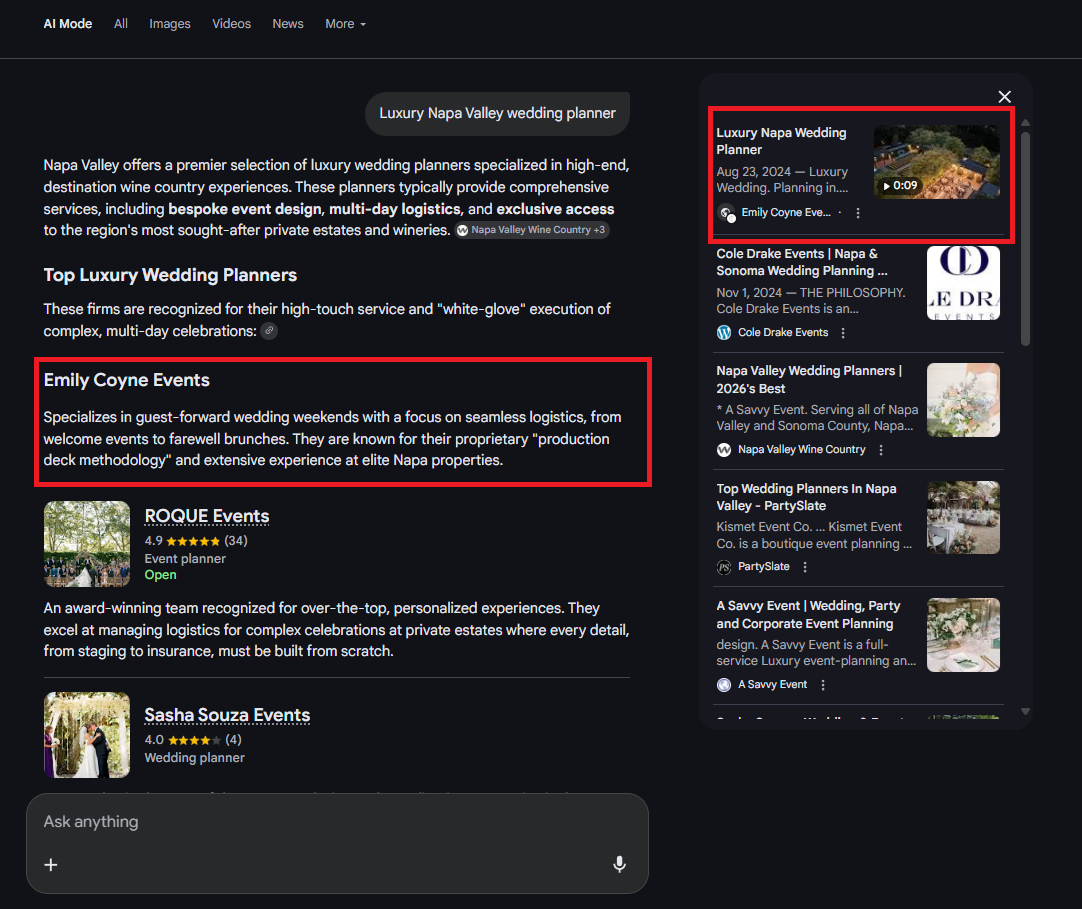Expand the More search options dropdown
Viewport: 1082px width, 909px height.
point(345,23)
